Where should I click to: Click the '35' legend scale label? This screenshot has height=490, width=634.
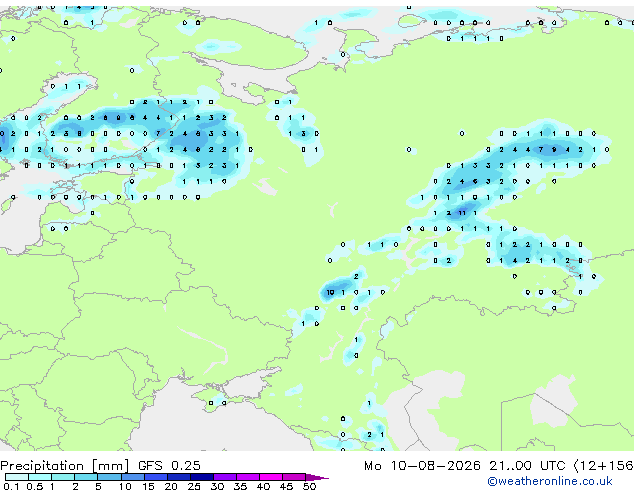[x=240, y=486]
